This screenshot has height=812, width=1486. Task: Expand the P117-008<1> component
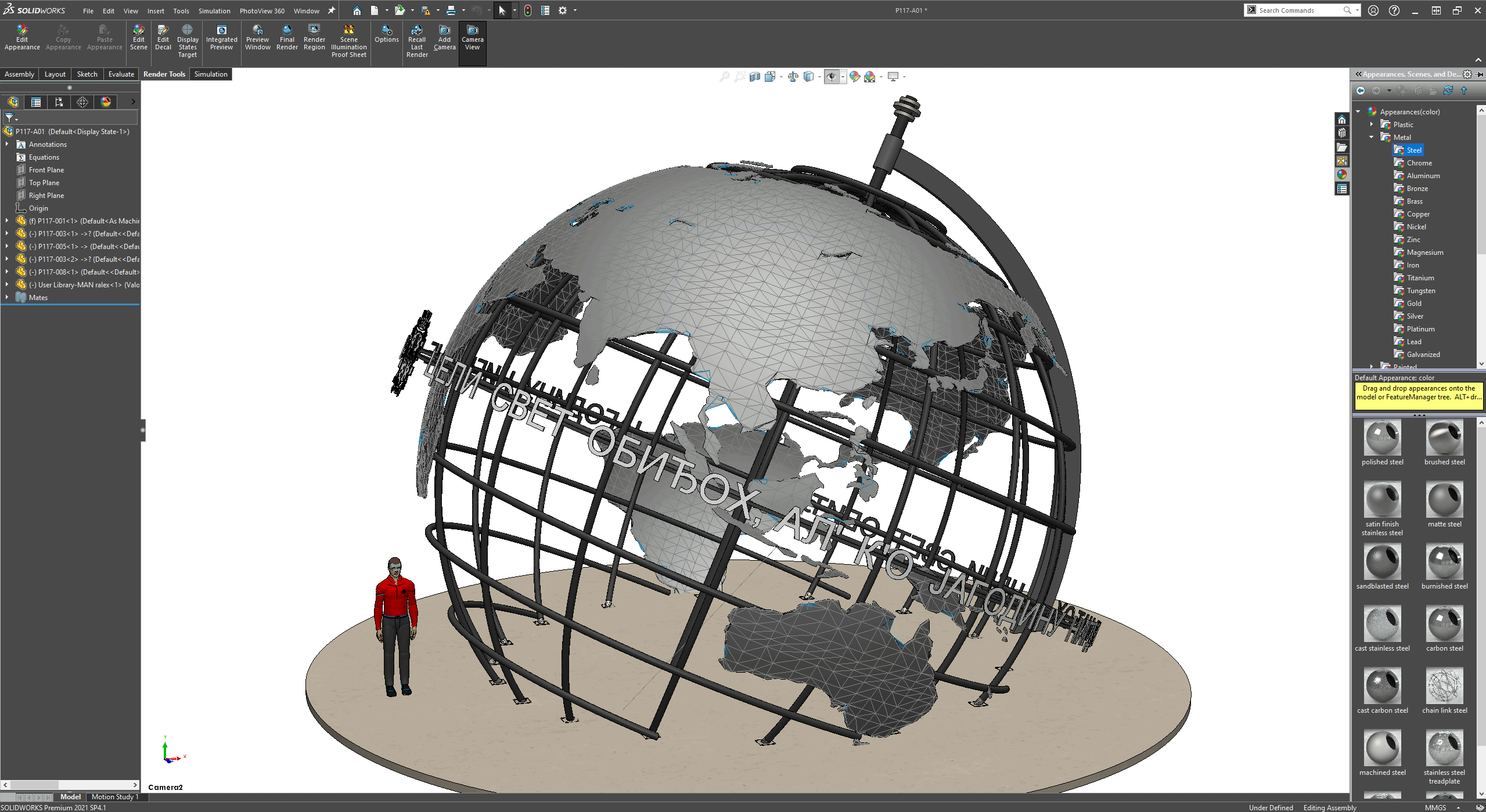pos(7,272)
